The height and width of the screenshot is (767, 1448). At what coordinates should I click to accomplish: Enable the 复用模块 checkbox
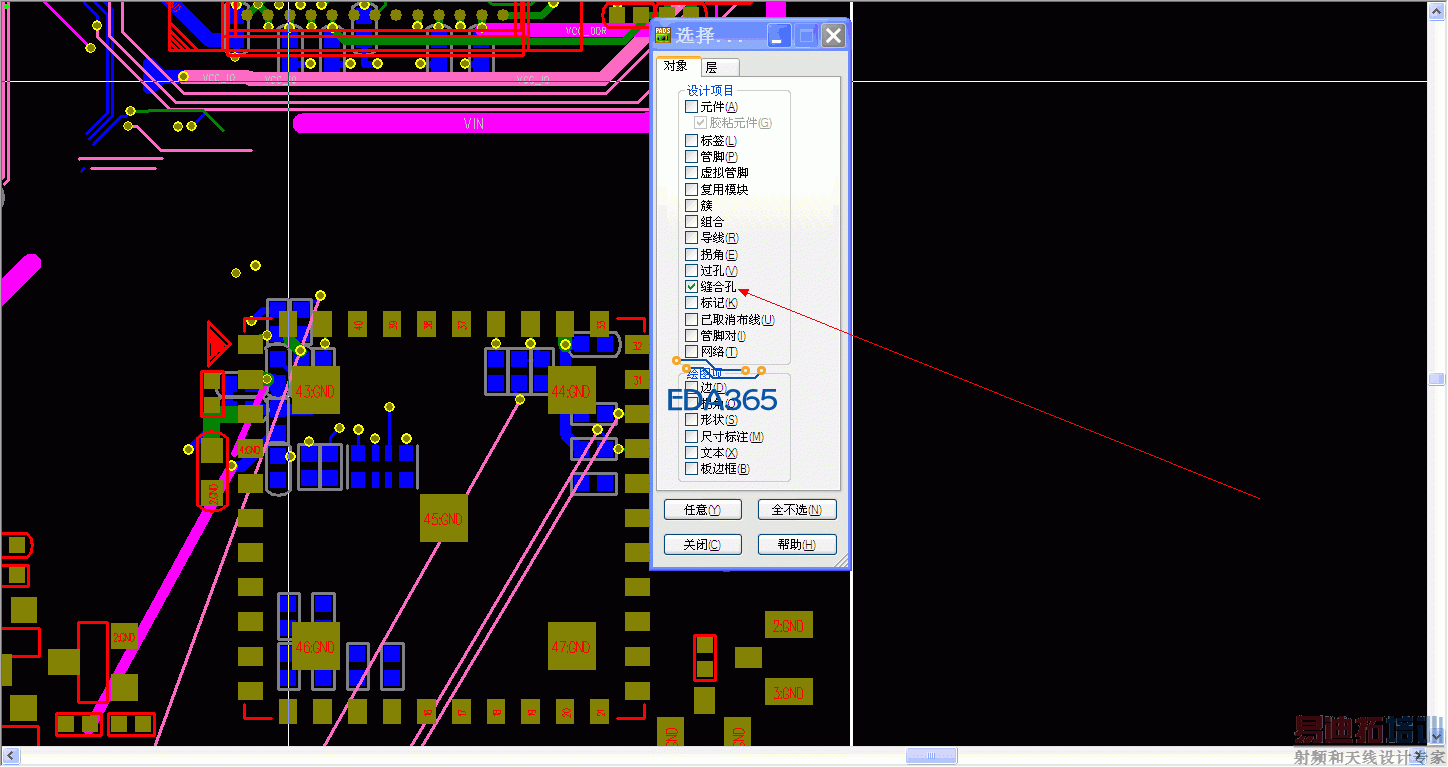(692, 189)
